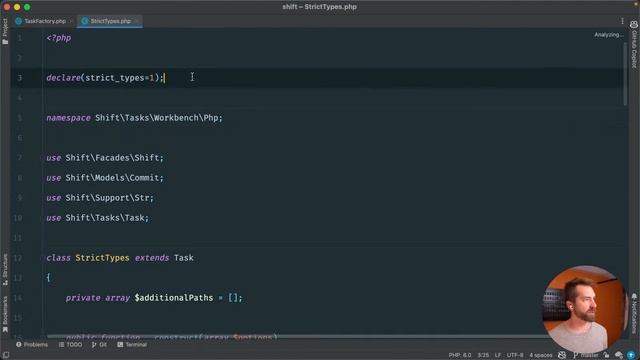The image size is (640, 360).
Task: Change the 4 spaces indent setting
Action: click(x=540, y=355)
